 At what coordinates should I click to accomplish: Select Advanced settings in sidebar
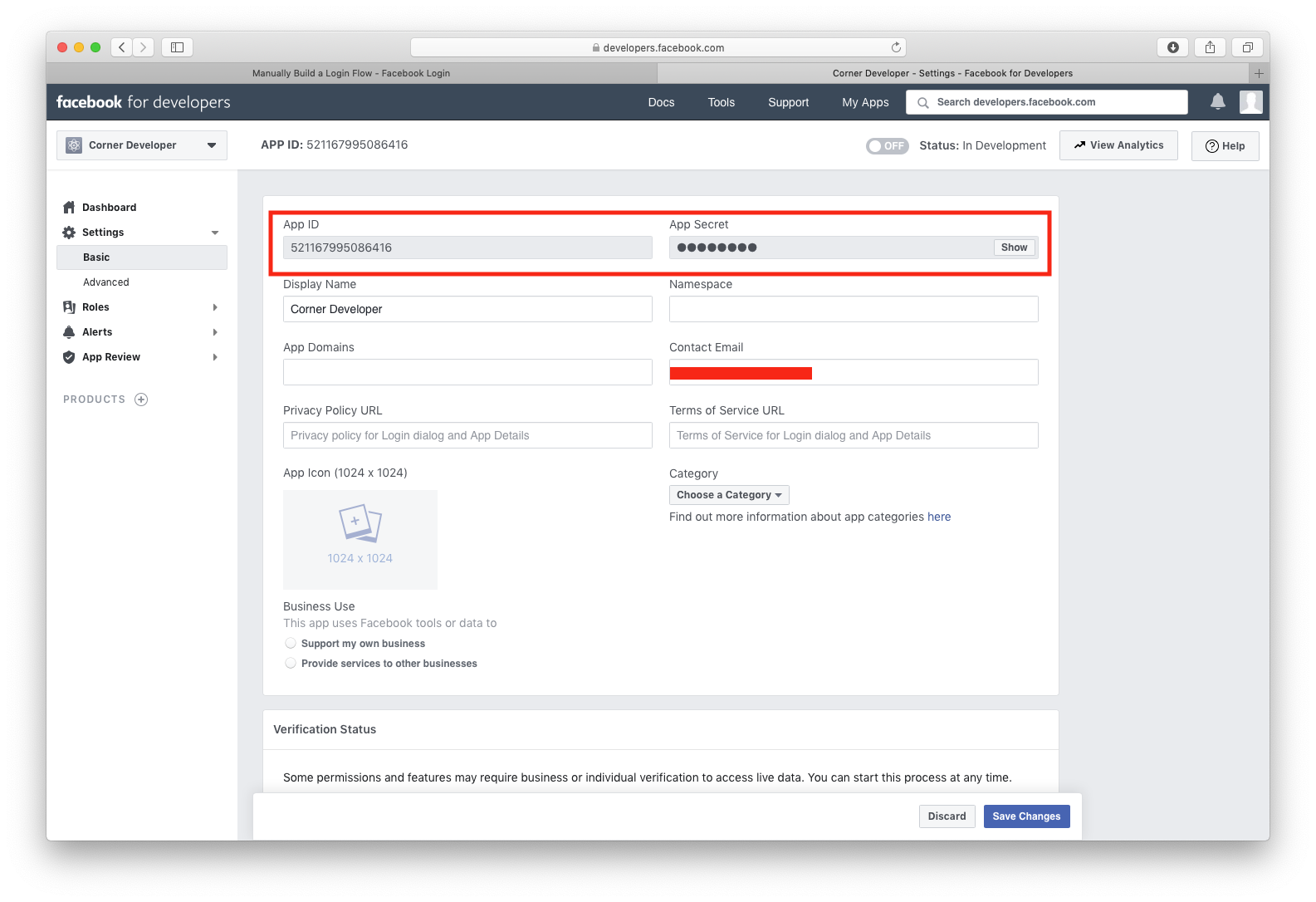pyautogui.click(x=106, y=282)
